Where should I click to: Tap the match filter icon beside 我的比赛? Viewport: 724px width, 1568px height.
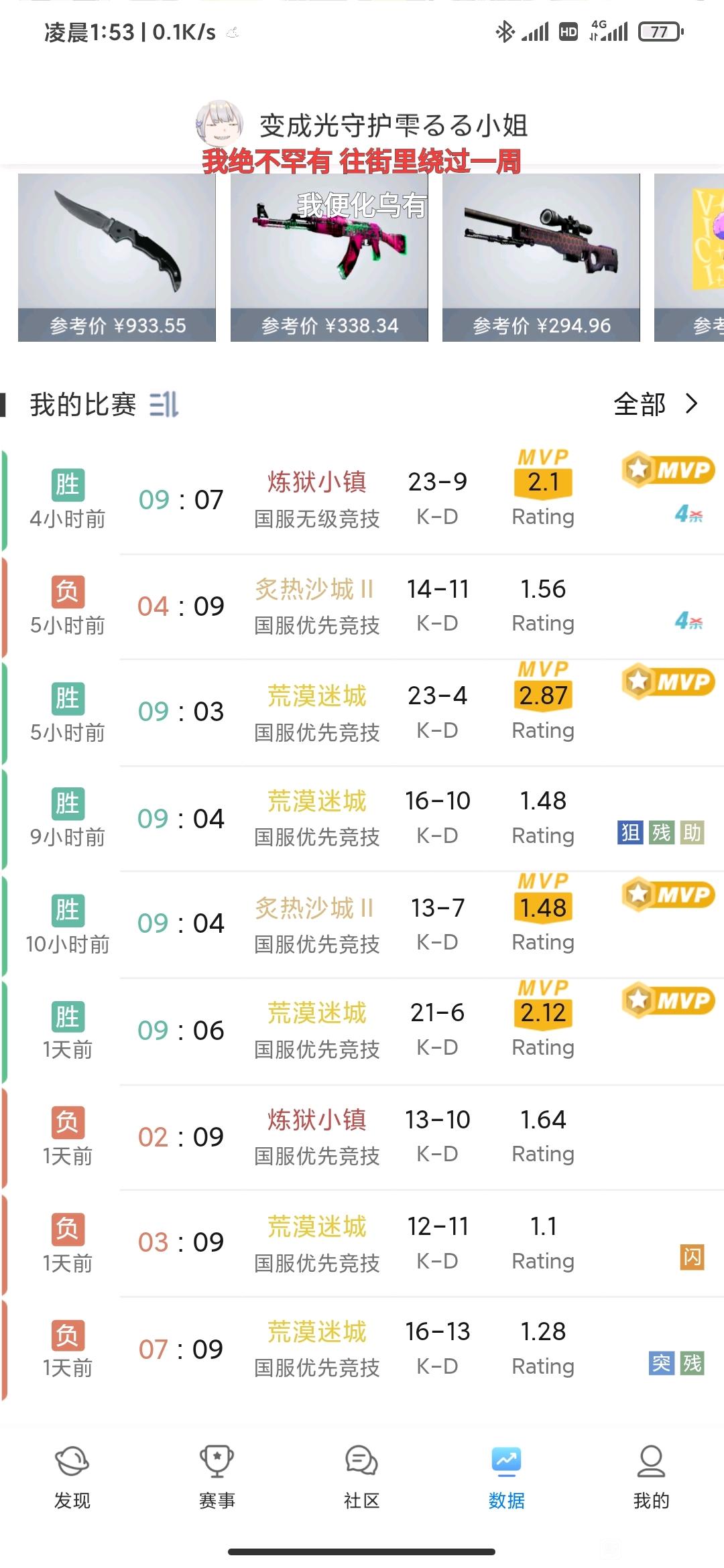(x=164, y=404)
